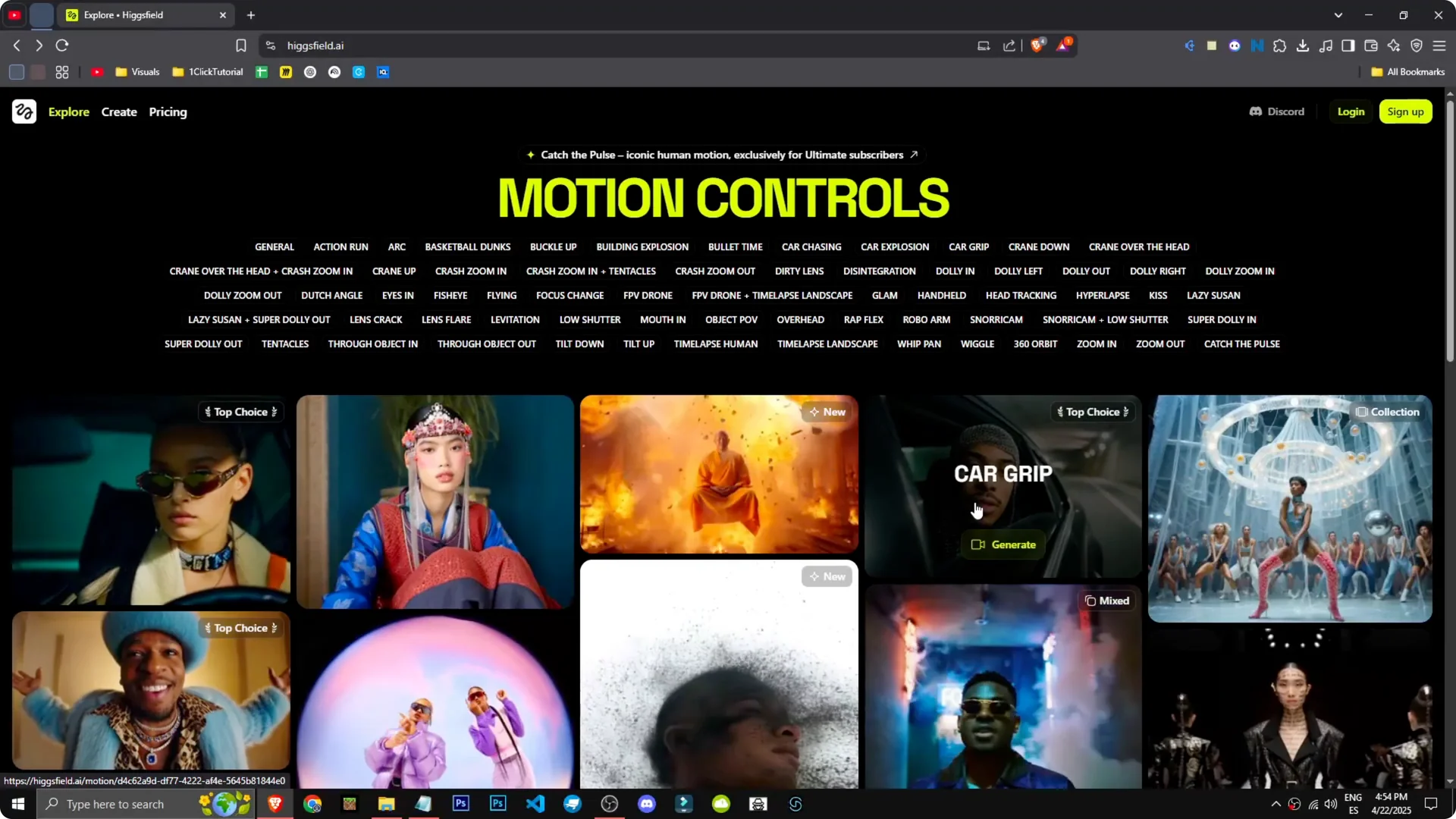
Task: Click the extensions puzzle icon
Action: [1280, 45]
